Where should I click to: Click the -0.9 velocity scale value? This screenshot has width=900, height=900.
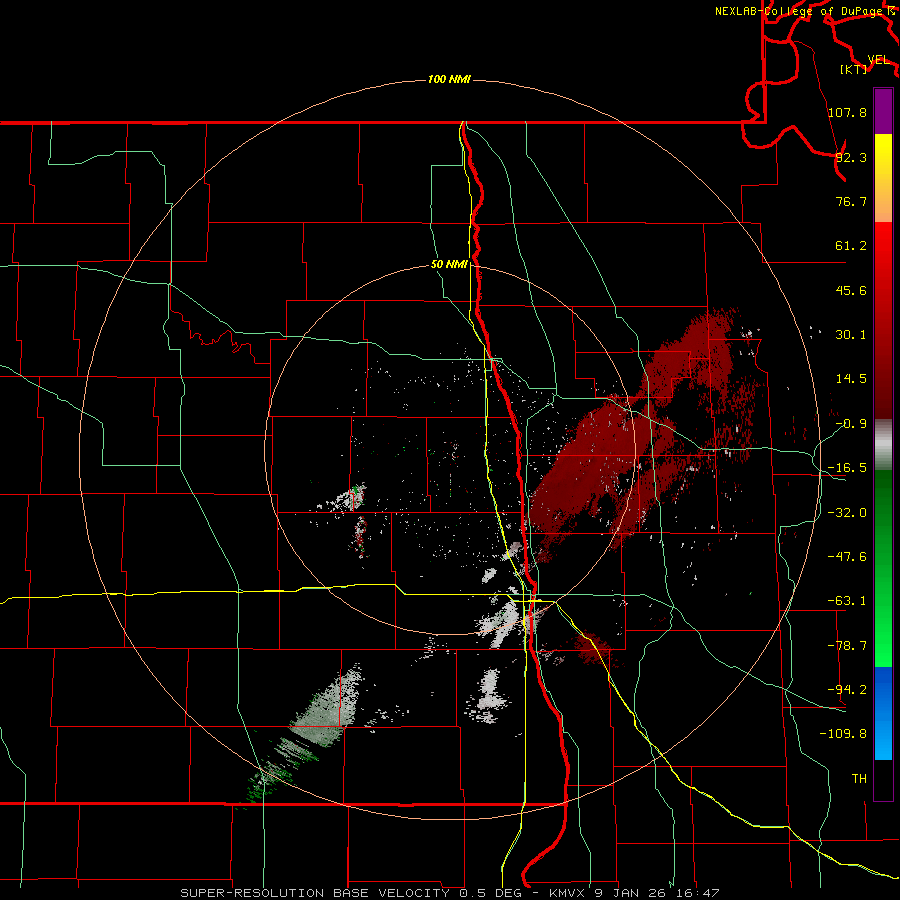851,424
